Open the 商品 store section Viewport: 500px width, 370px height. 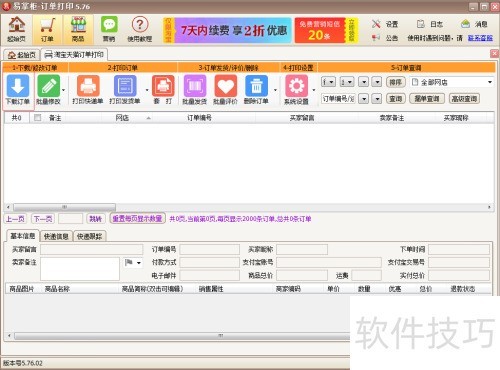coord(78,29)
